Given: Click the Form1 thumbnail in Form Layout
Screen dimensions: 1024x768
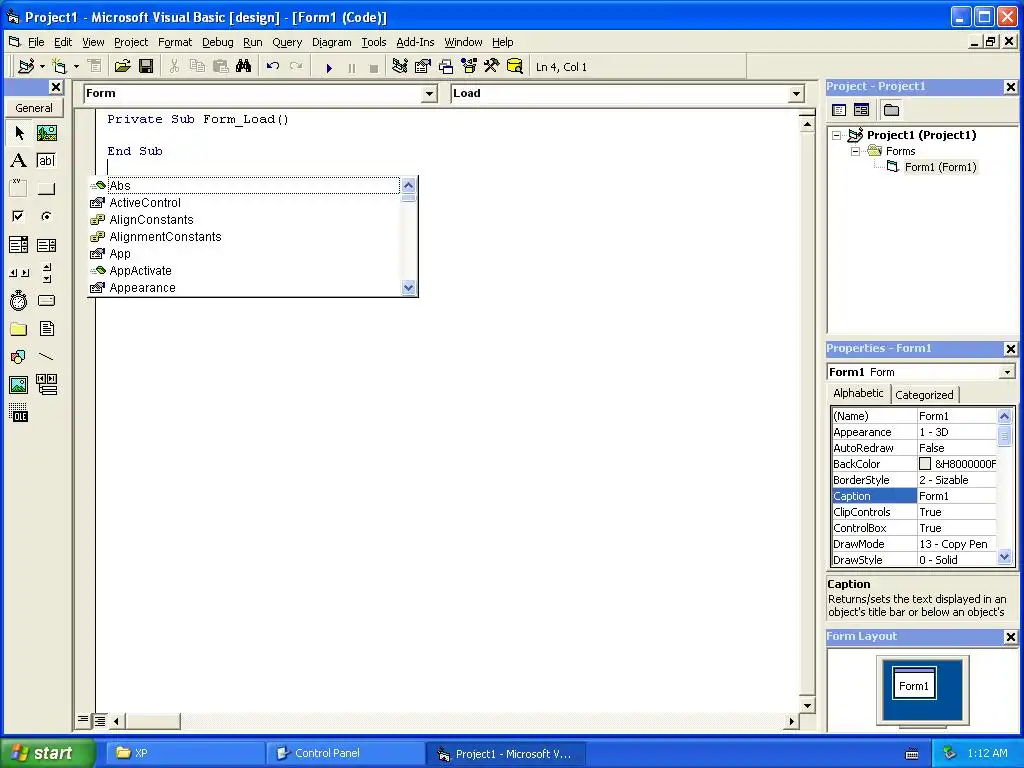Looking at the screenshot, I should 914,683.
